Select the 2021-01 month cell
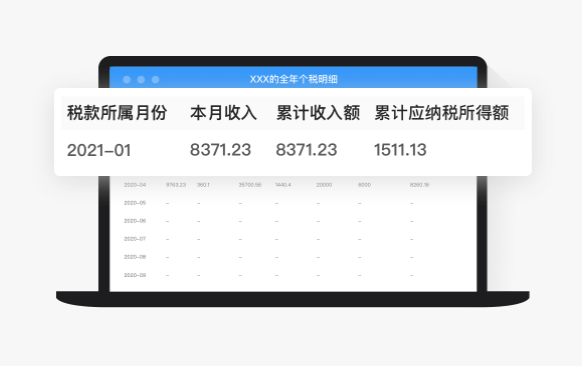The height and width of the screenshot is (366, 582). click(x=99, y=150)
